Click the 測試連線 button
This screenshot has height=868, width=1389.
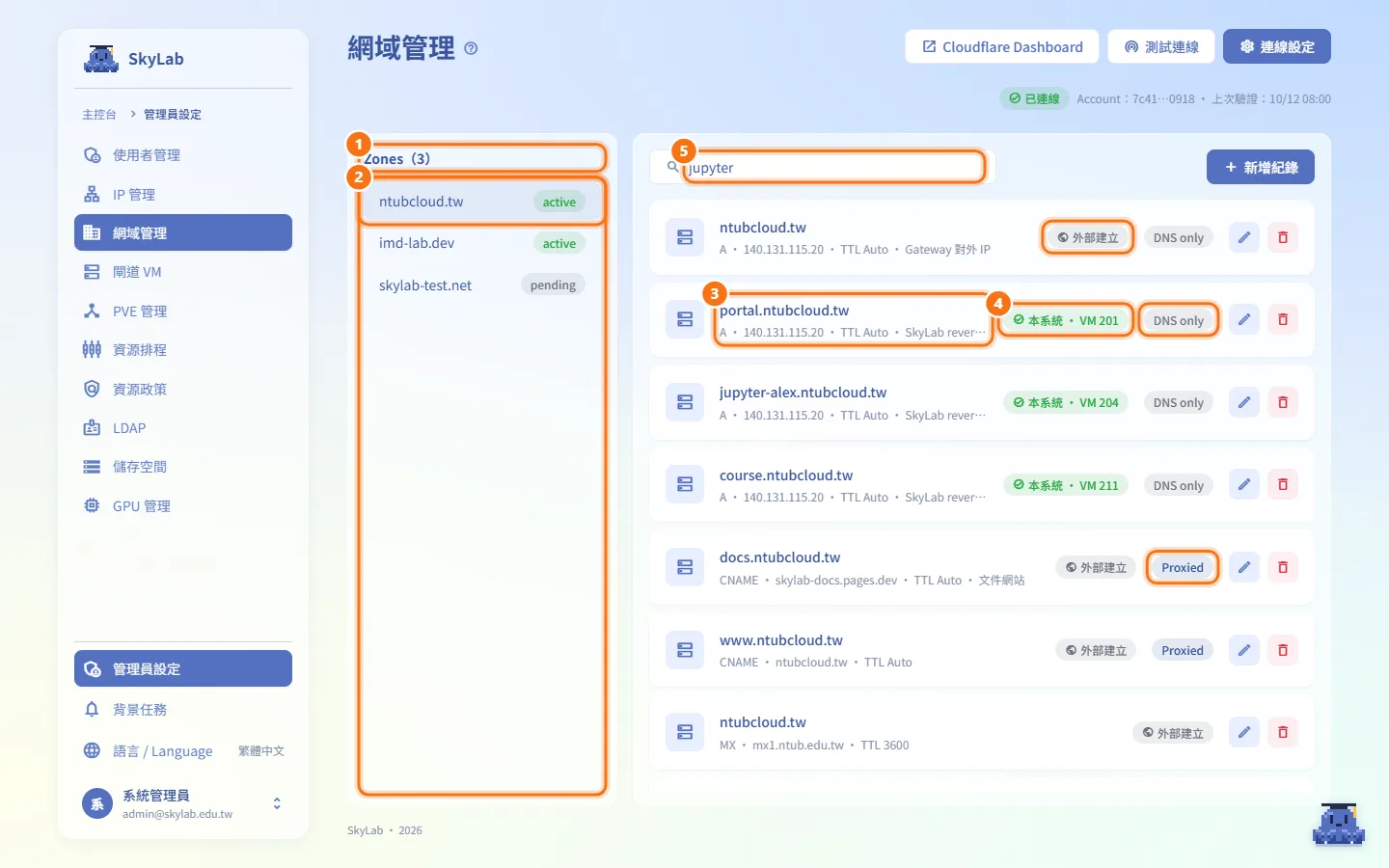tap(1161, 46)
